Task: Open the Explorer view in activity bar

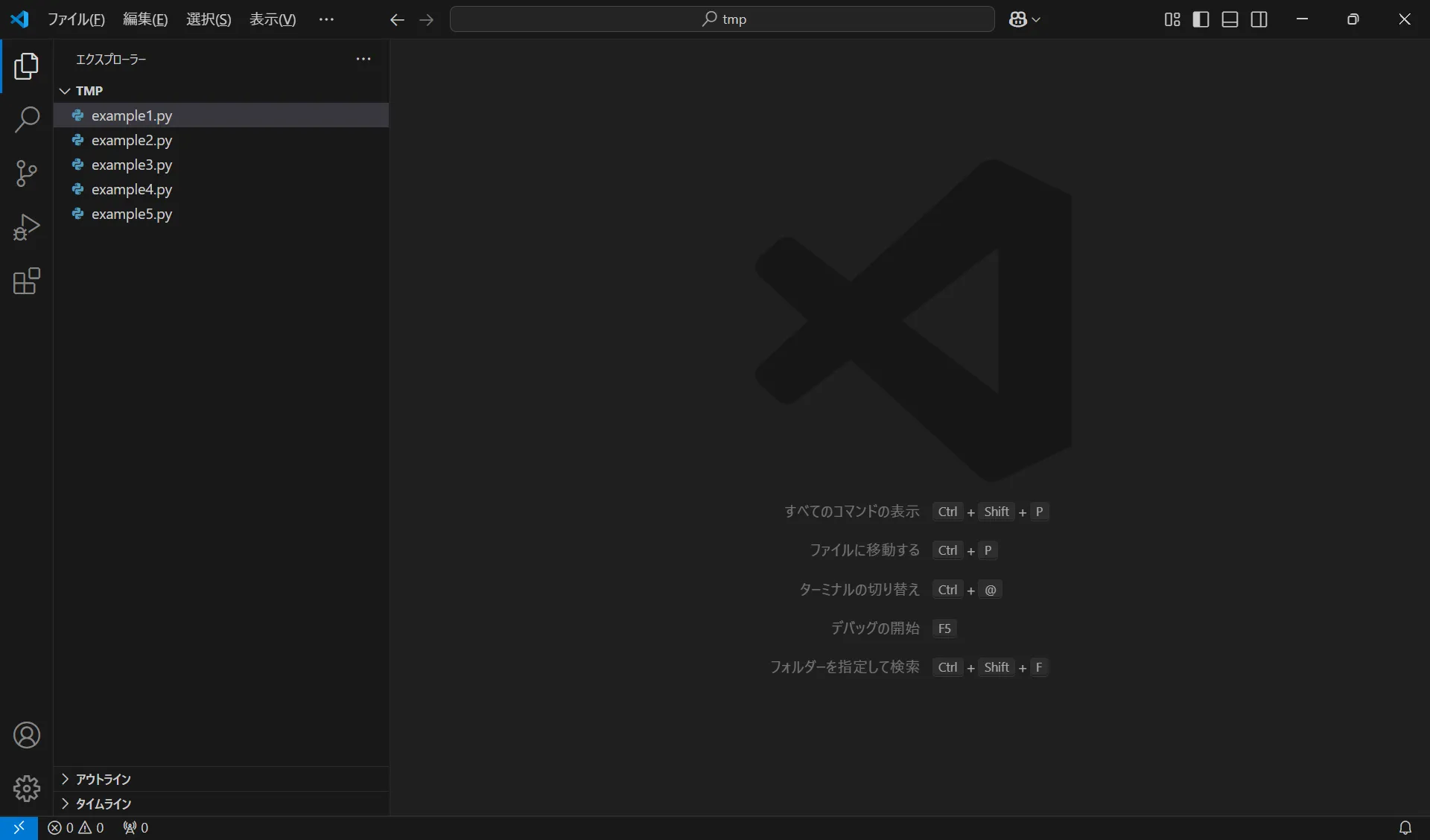Action: pos(26,66)
